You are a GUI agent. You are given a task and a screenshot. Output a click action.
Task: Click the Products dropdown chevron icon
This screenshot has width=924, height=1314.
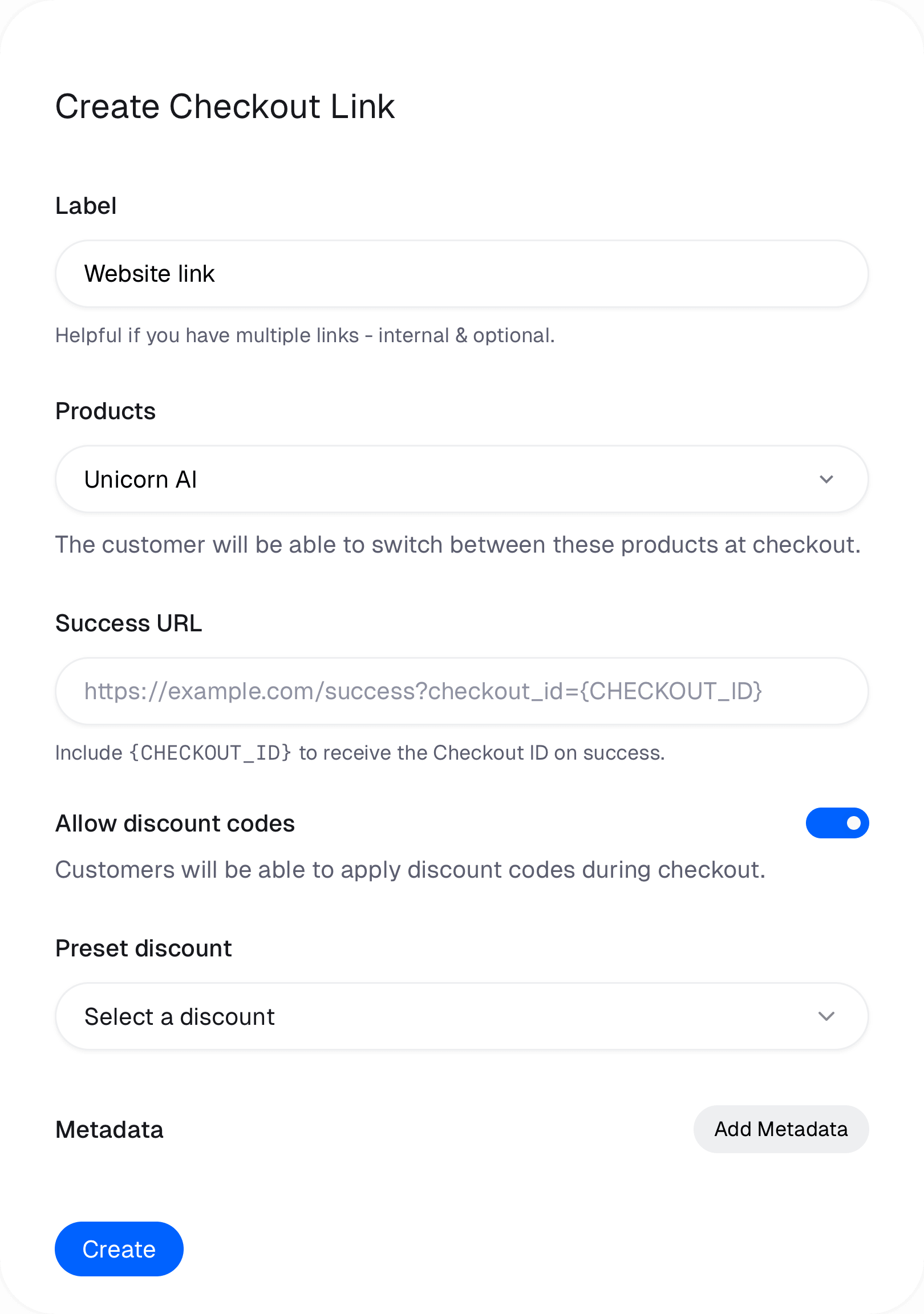826,479
